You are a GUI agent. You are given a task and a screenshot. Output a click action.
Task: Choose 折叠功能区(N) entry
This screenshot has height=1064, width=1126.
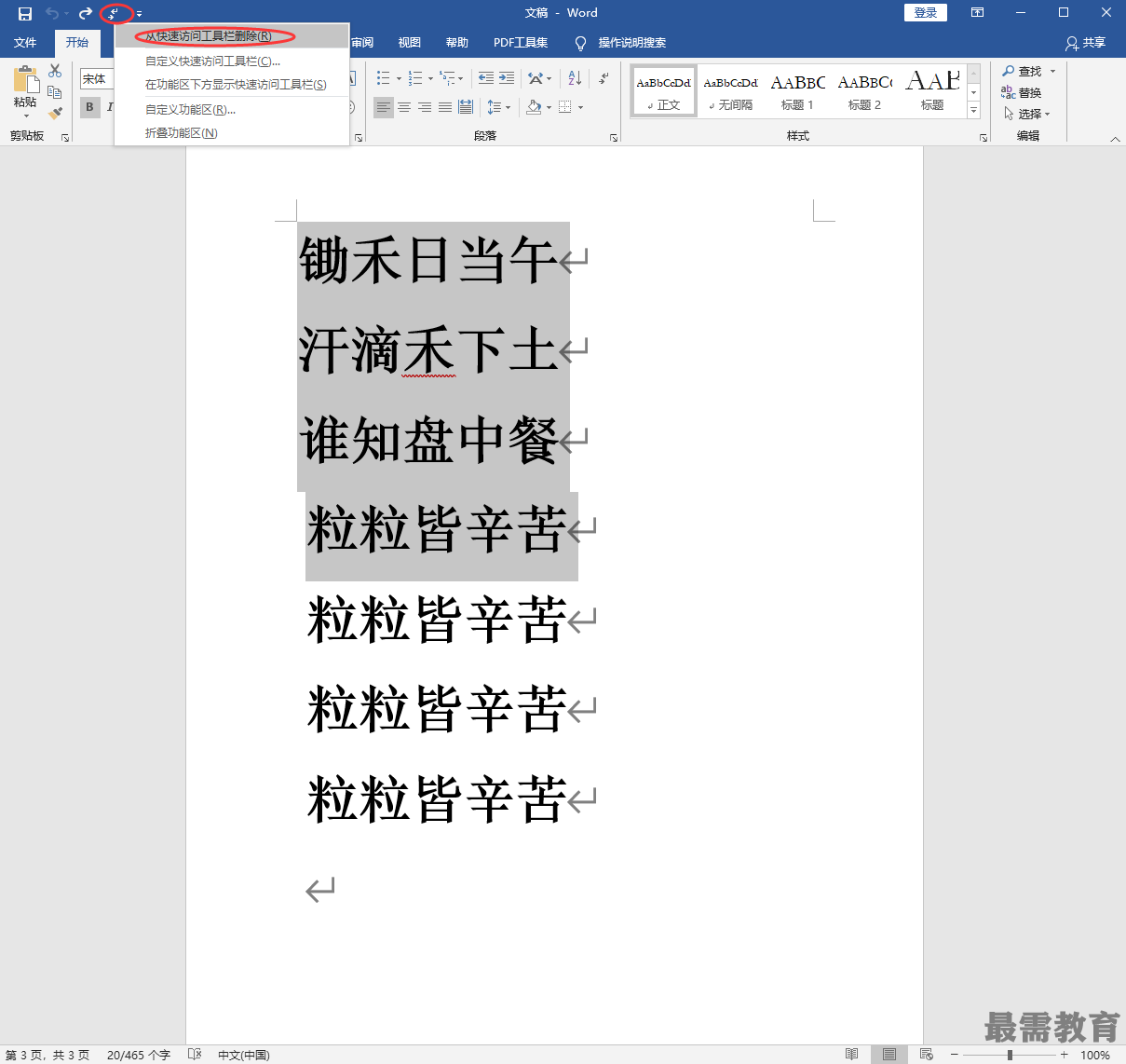coord(232,133)
